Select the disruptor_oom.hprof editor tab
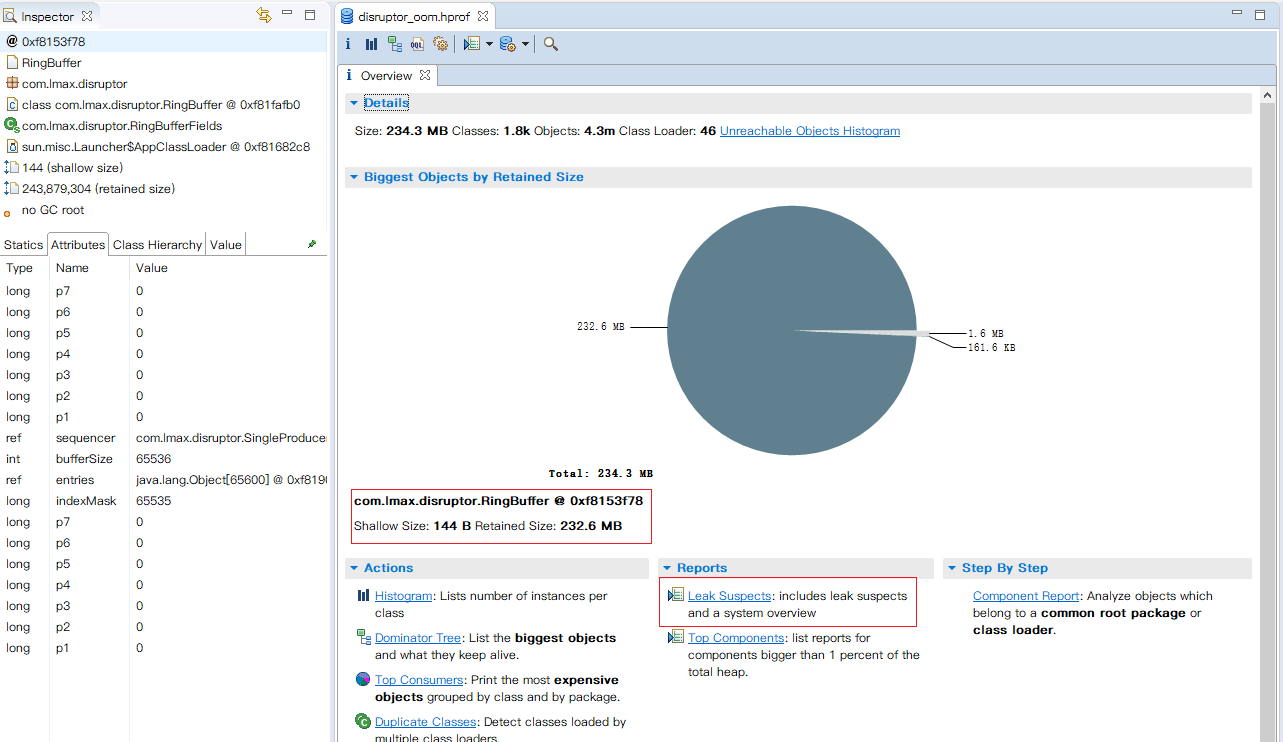 coord(415,16)
